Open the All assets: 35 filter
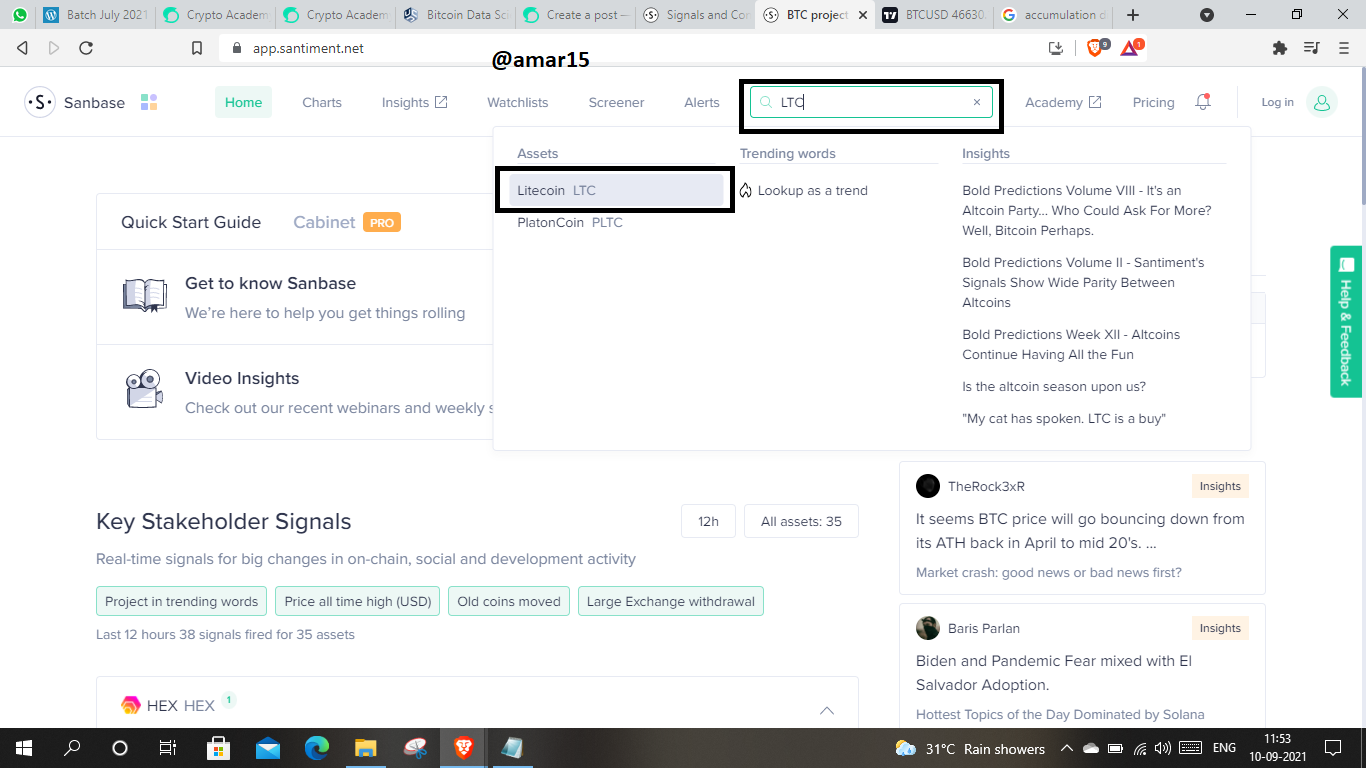 pyautogui.click(x=801, y=521)
